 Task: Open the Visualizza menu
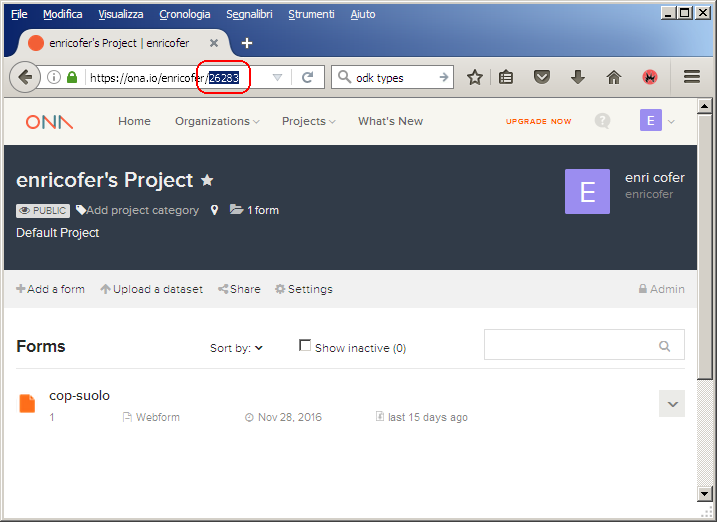(x=121, y=14)
